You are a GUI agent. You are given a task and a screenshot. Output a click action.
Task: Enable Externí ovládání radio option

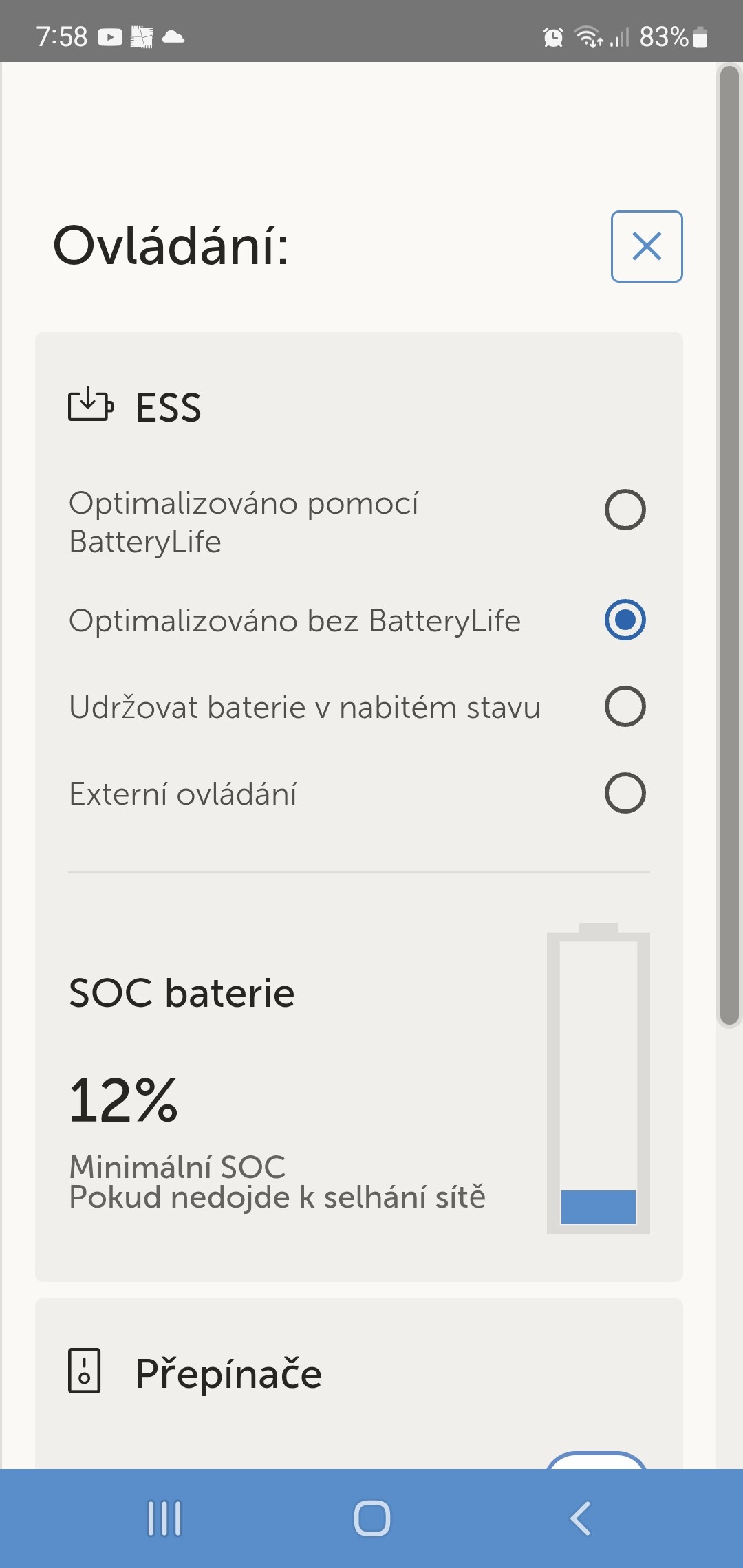pos(625,793)
